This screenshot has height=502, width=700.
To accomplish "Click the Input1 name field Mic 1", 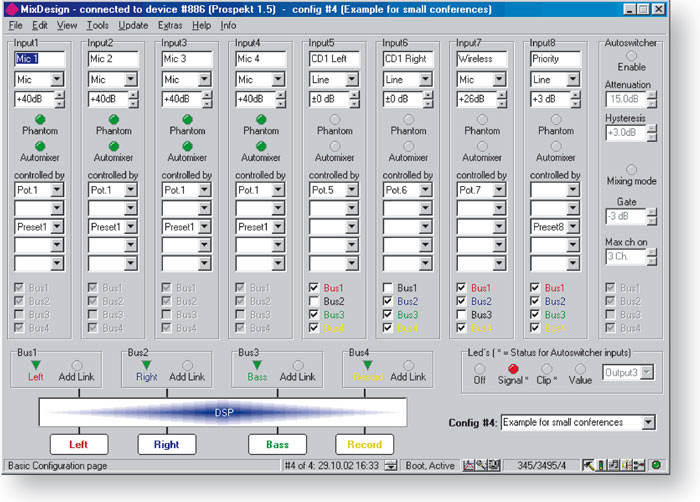I will 40,59.
